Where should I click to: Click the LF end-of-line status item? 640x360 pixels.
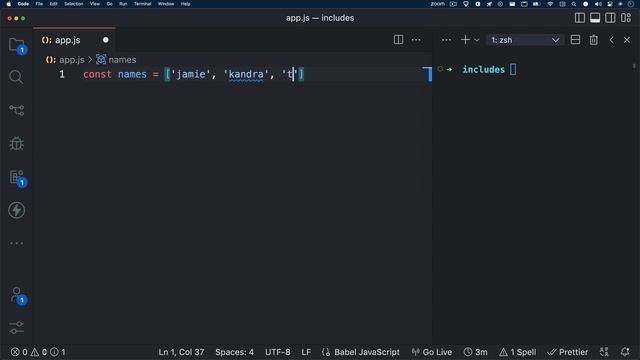pyautogui.click(x=306, y=352)
